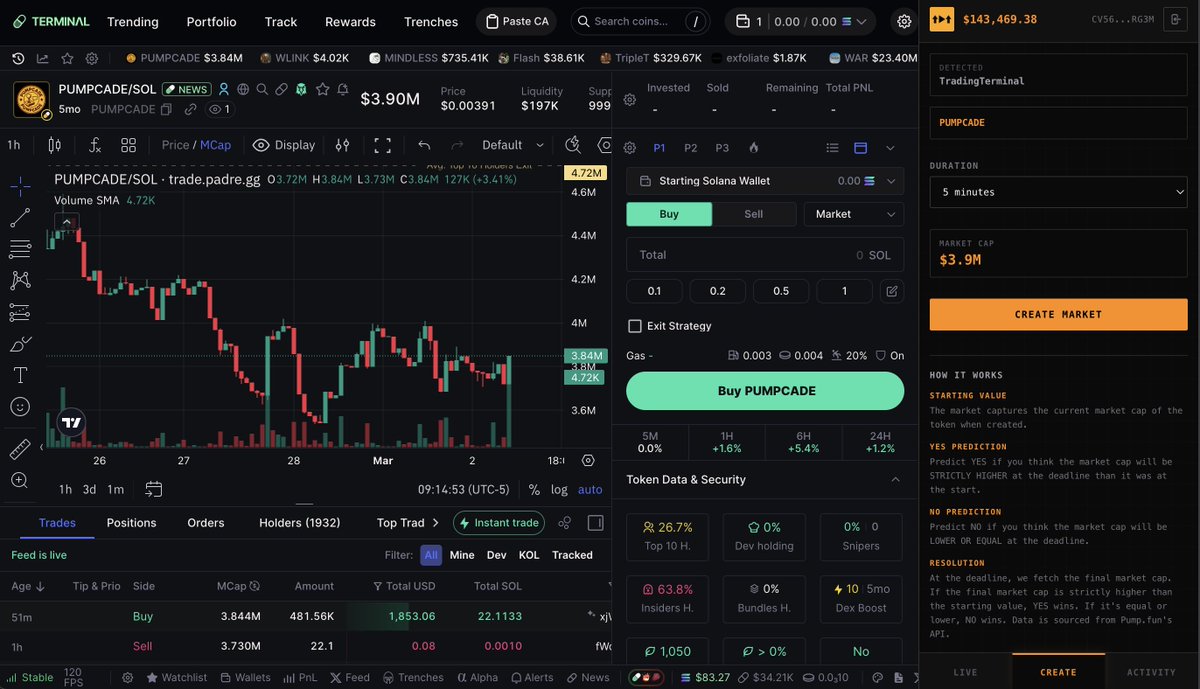This screenshot has width=1200, height=689.
Task: Open the Portfolio menu
Action: click(x=212, y=21)
